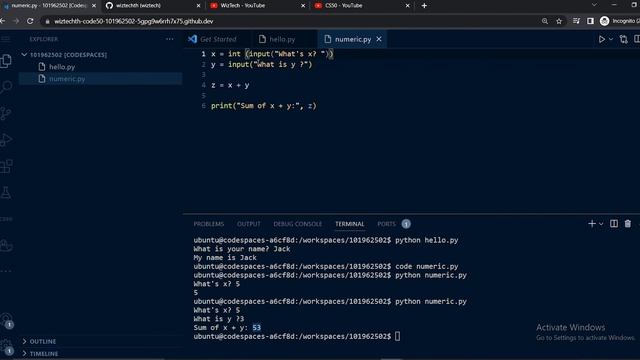Close the CS50 - YouTube browser tab
The image size is (640, 360).
coord(407,6)
